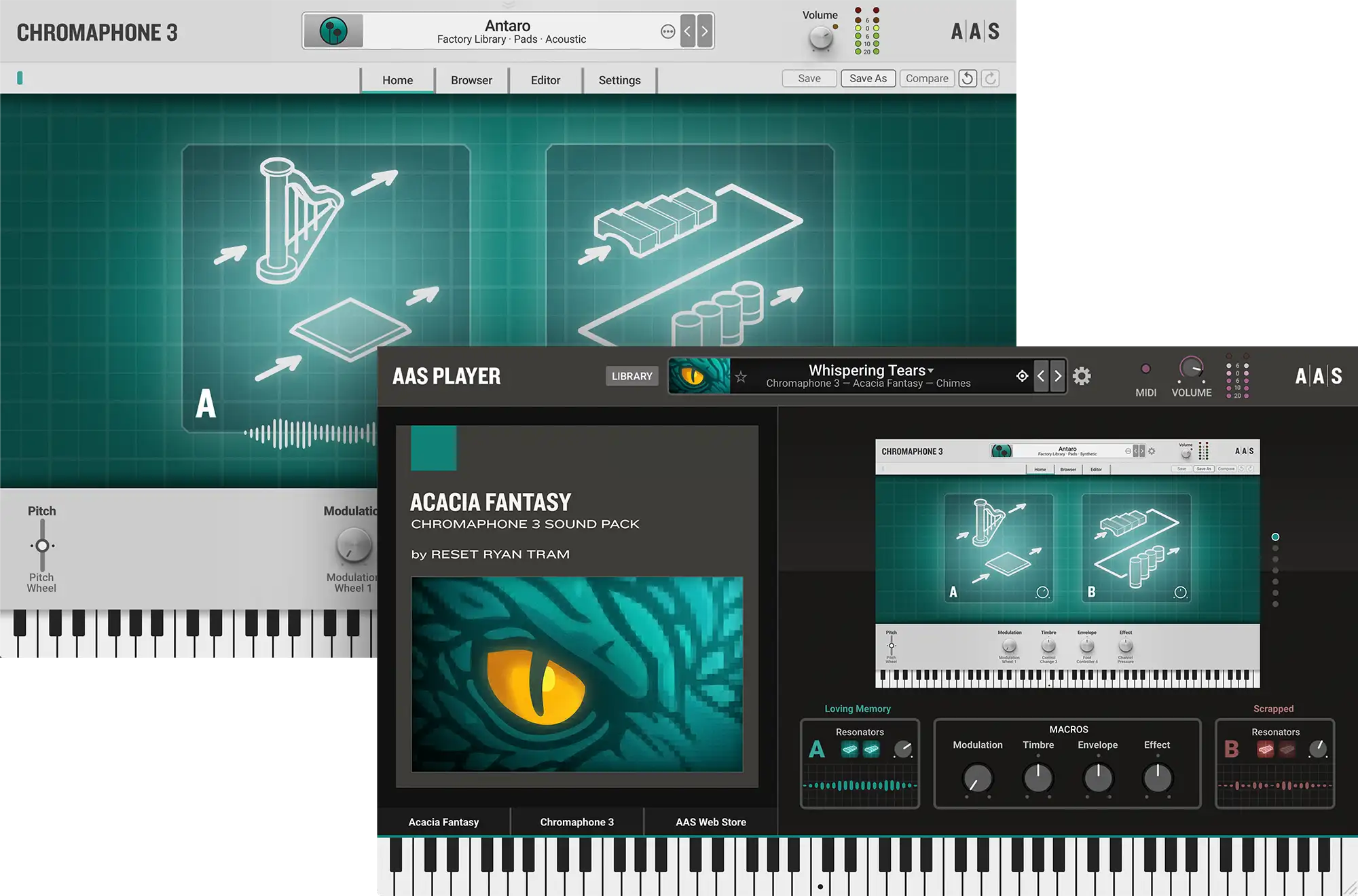Click the MACROS Timbre knob
The image size is (1358, 896).
coord(1038,778)
